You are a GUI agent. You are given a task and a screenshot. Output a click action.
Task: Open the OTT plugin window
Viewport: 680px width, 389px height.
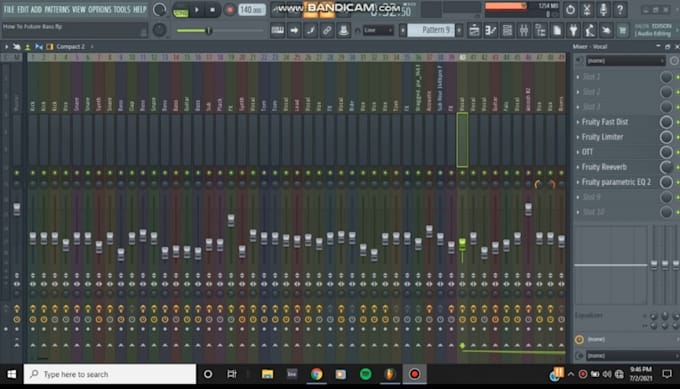tap(587, 152)
